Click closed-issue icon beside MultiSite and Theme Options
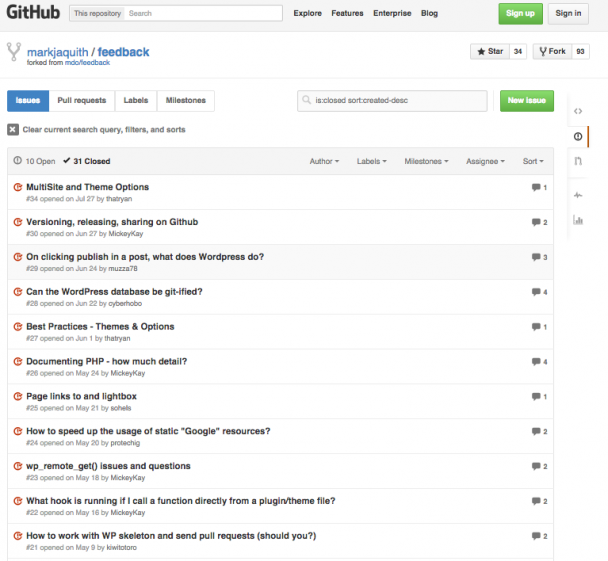The image size is (608, 561). pos(18,187)
